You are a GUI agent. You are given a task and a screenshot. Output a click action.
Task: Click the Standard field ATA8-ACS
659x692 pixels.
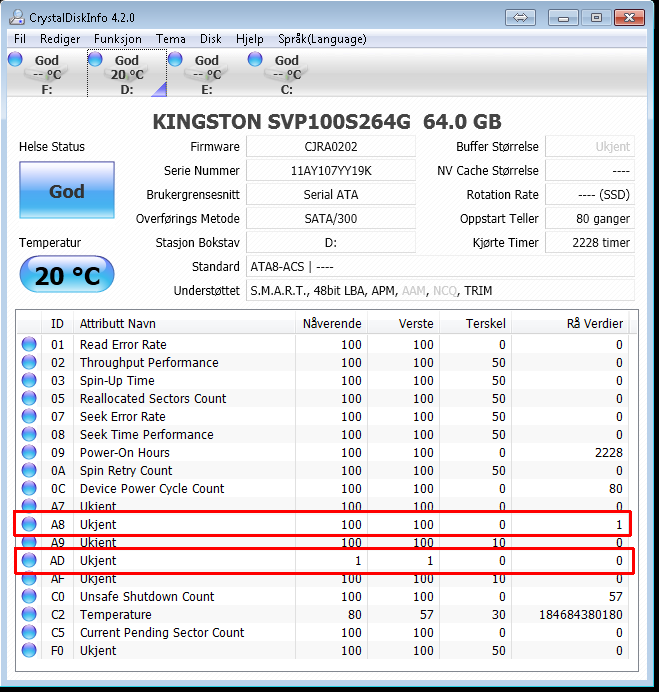[440, 267]
